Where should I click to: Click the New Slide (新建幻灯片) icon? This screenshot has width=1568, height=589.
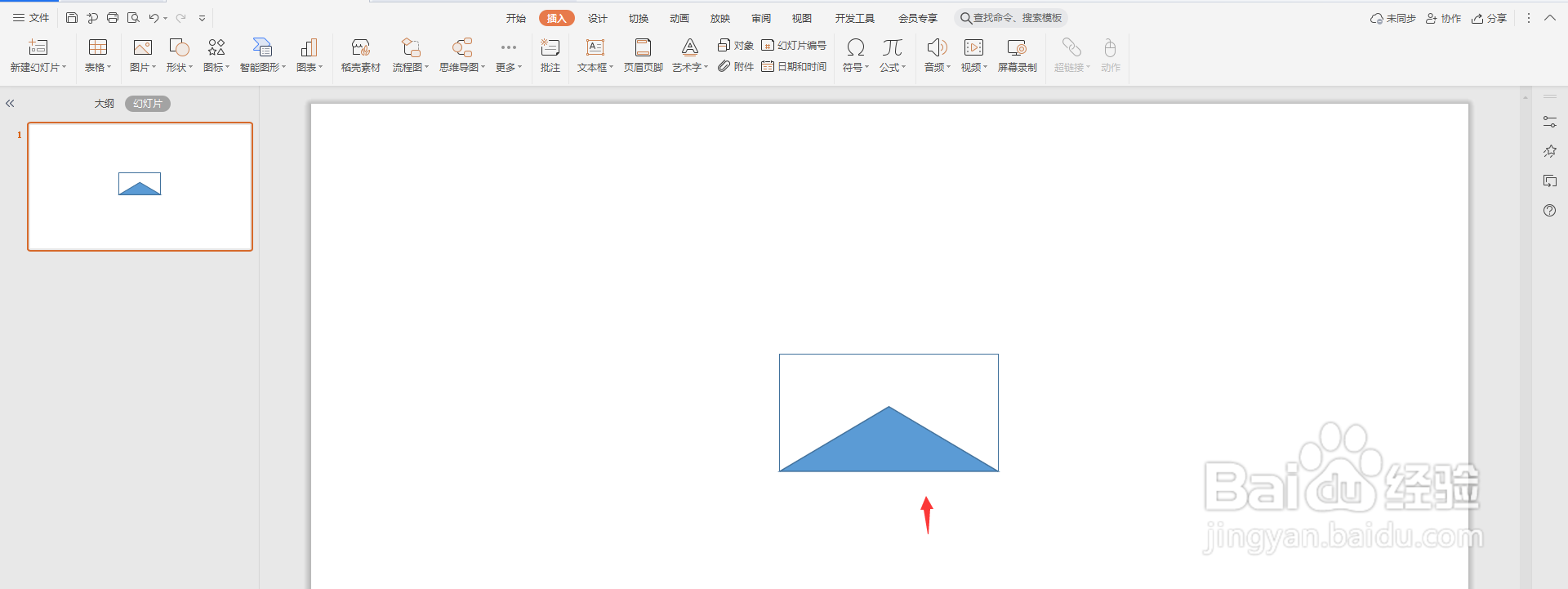[38, 47]
